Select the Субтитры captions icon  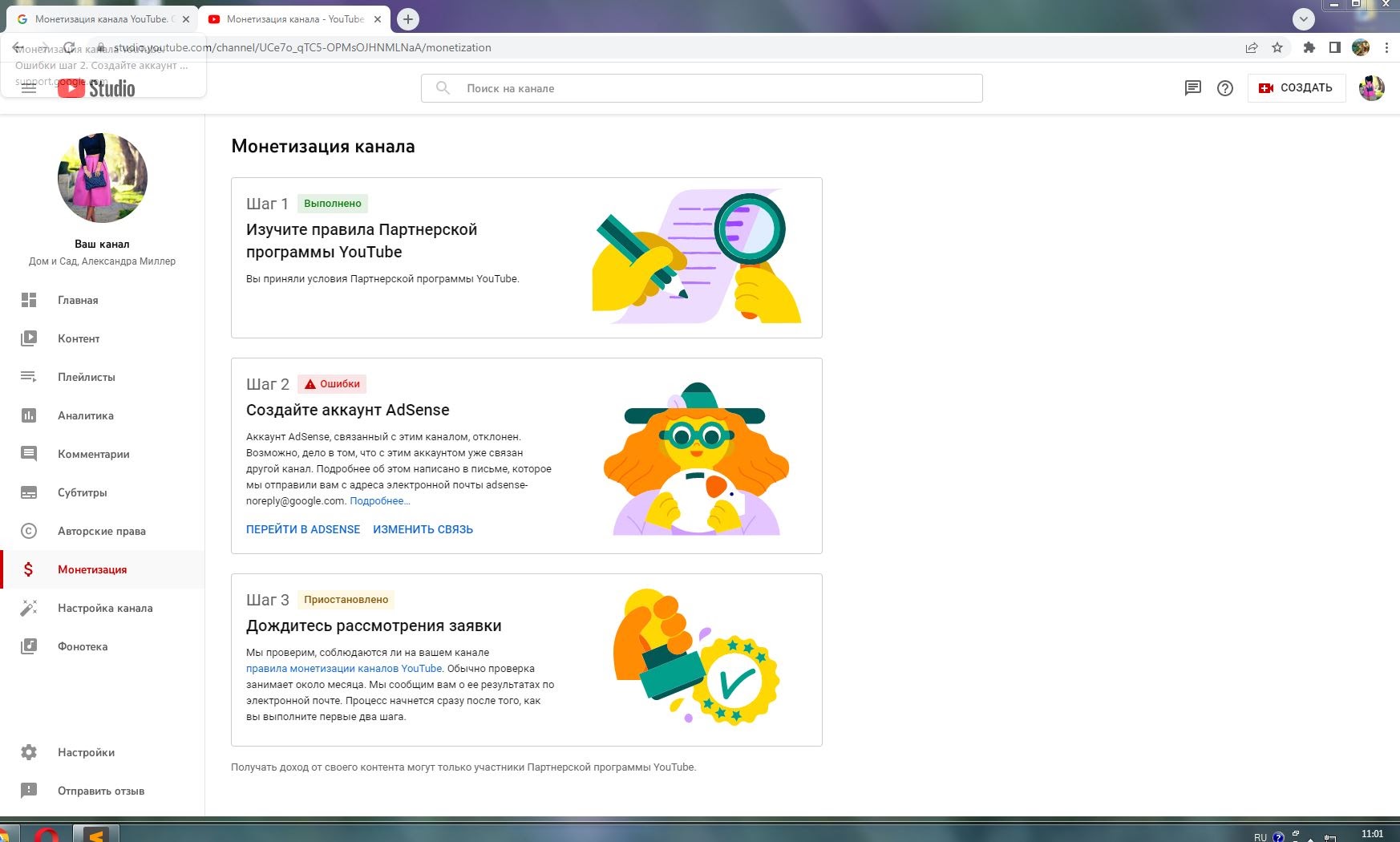[x=29, y=492]
